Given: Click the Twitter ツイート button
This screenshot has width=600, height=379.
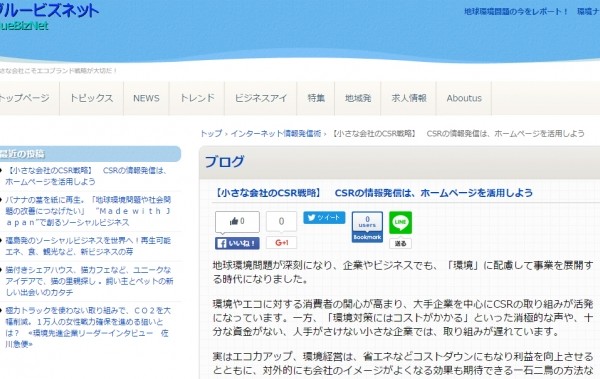Looking at the screenshot, I should pyautogui.click(x=324, y=217).
